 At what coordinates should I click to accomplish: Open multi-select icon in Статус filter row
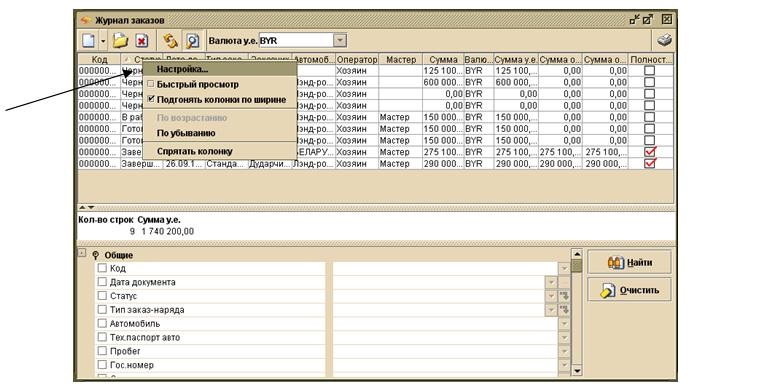coord(564,296)
